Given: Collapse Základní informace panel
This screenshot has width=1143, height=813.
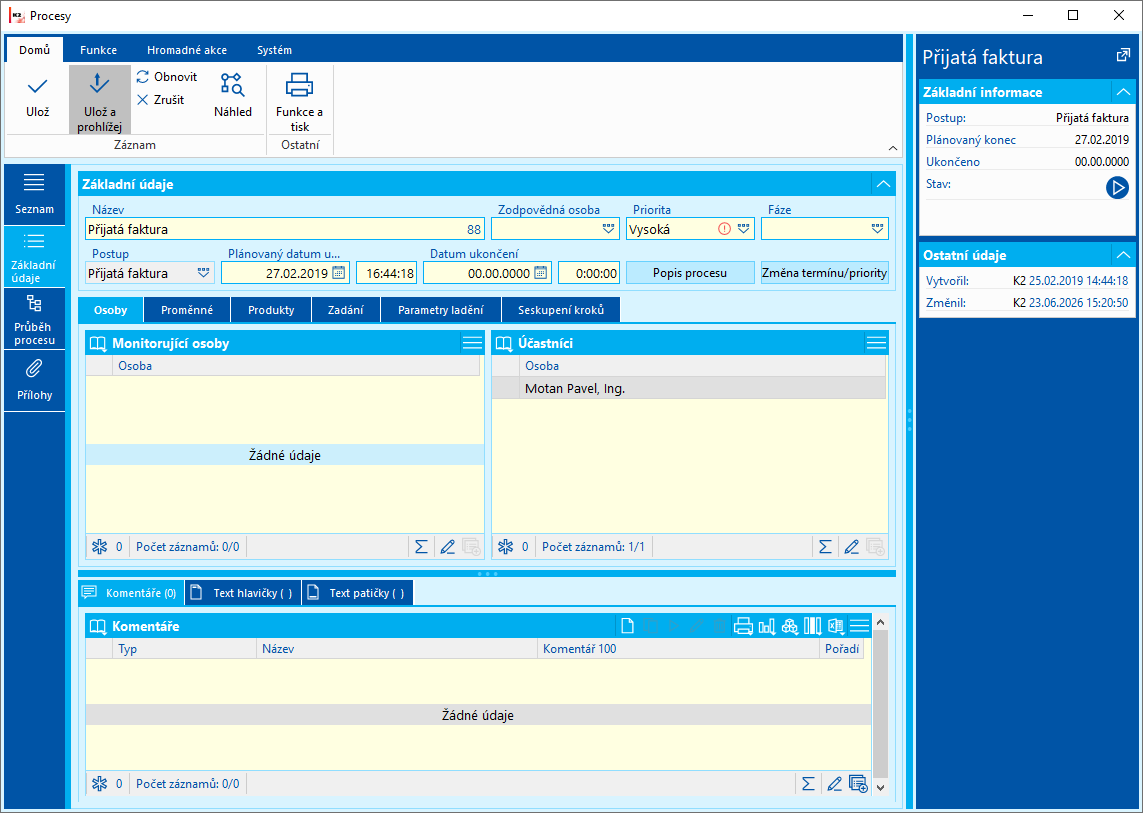Looking at the screenshot, I should point(1123,92).
